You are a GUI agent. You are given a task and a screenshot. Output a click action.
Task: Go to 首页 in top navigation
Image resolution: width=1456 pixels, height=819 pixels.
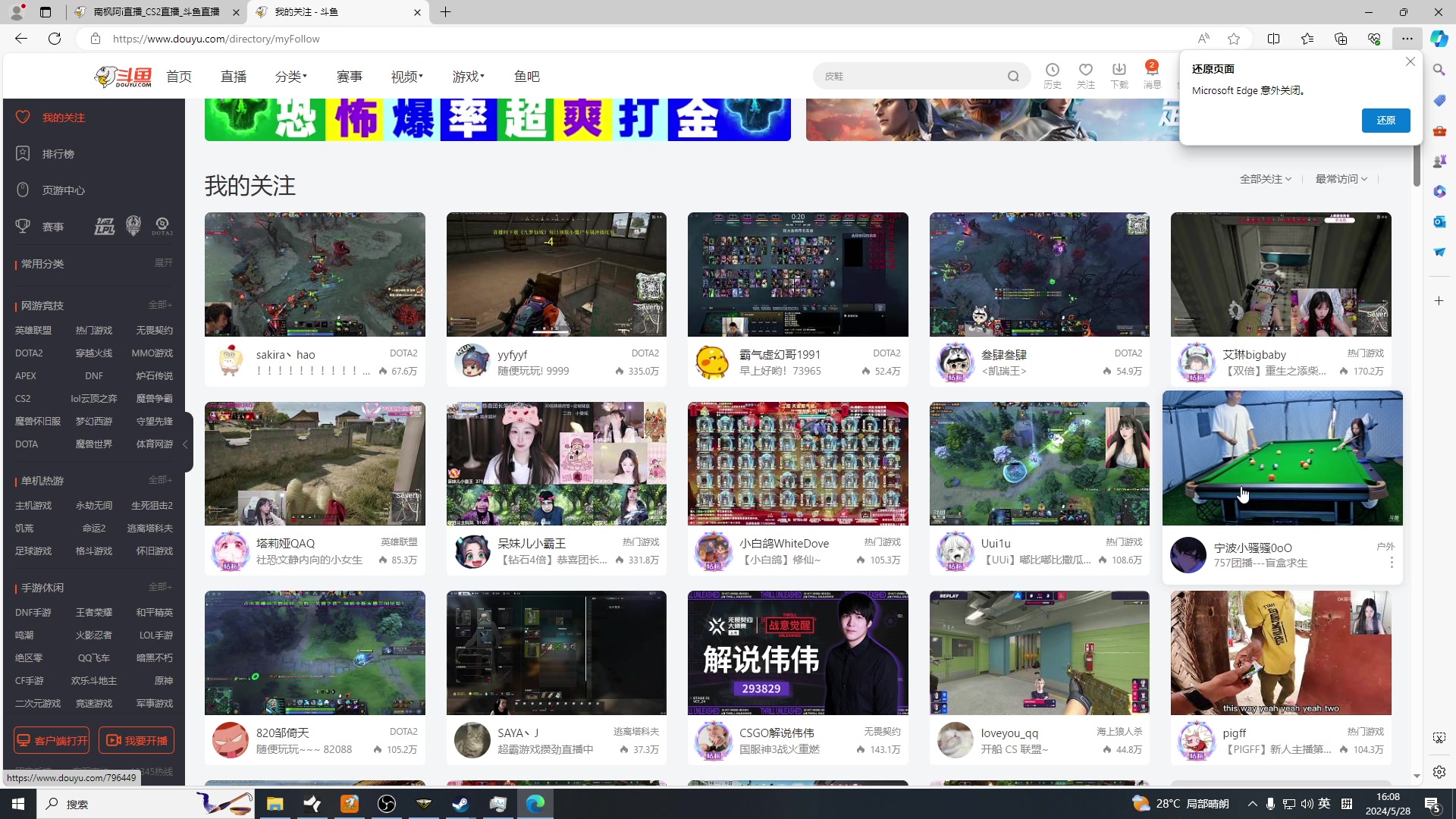coord(179,77)
